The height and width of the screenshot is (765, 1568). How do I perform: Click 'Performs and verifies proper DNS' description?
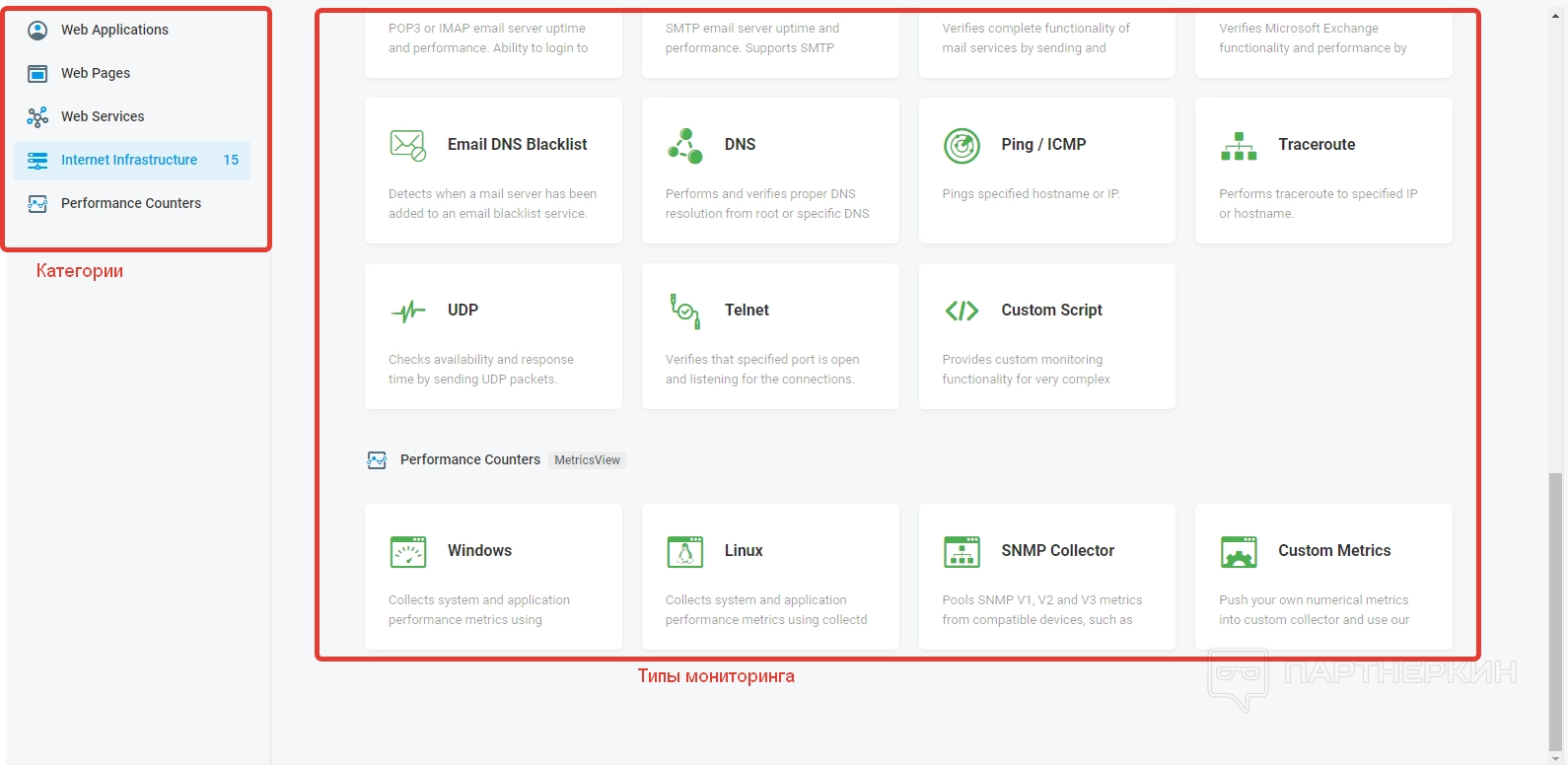[767, 203]
